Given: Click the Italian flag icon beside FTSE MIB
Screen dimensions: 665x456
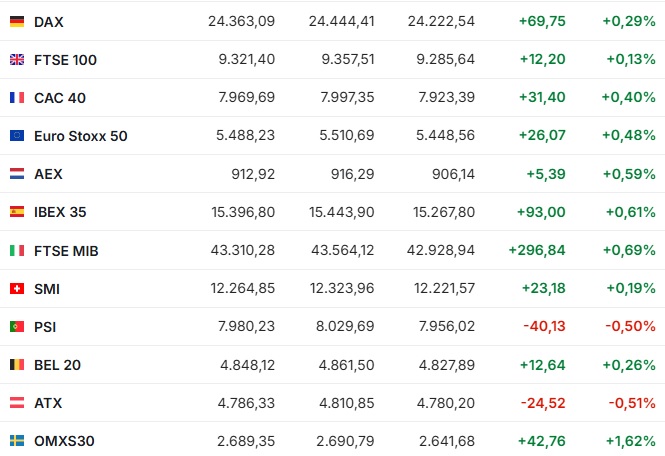Looking at the screenshot, I should 17,251.
